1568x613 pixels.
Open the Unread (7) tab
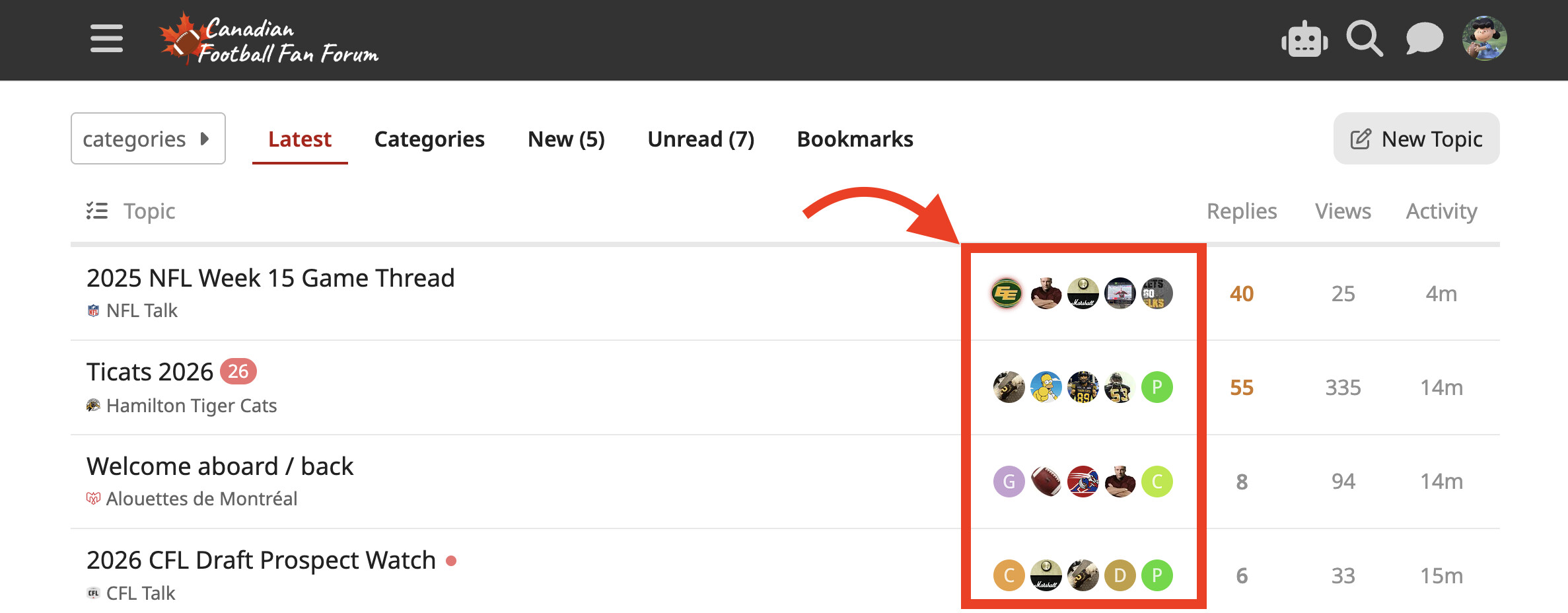coord(701,139)
